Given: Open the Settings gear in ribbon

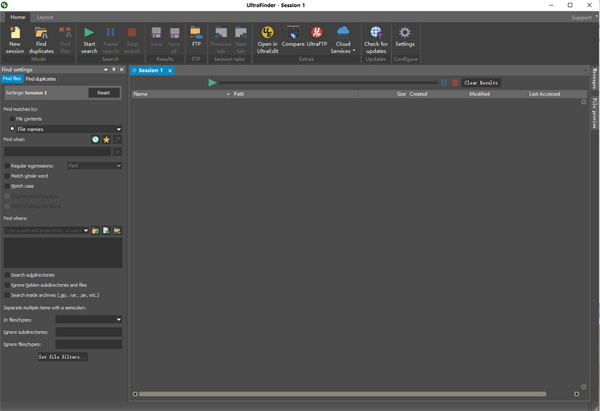Looking at the screenshot, I should click(x=405, y=34).
